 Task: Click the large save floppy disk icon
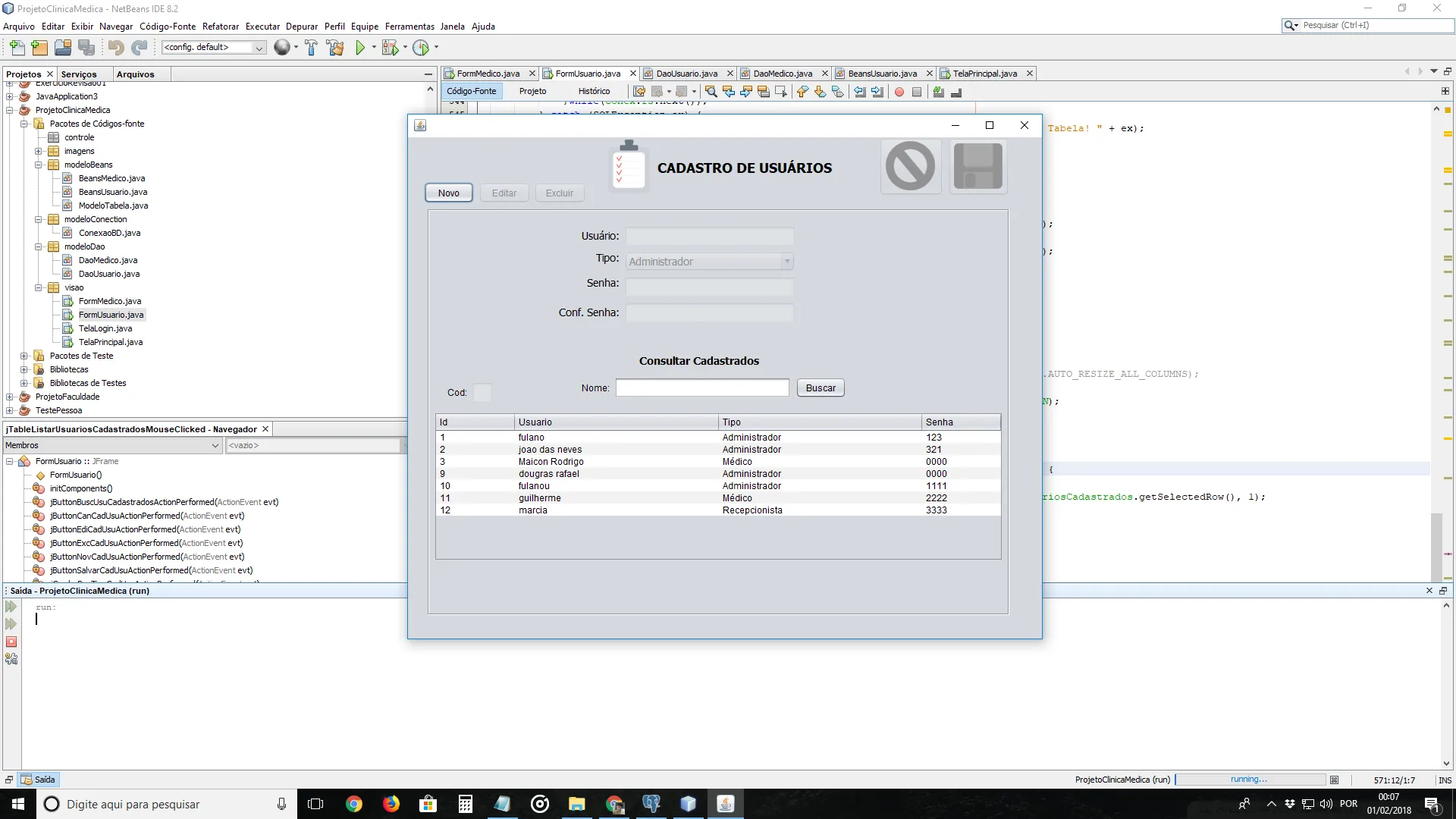[x=977, y=166]
